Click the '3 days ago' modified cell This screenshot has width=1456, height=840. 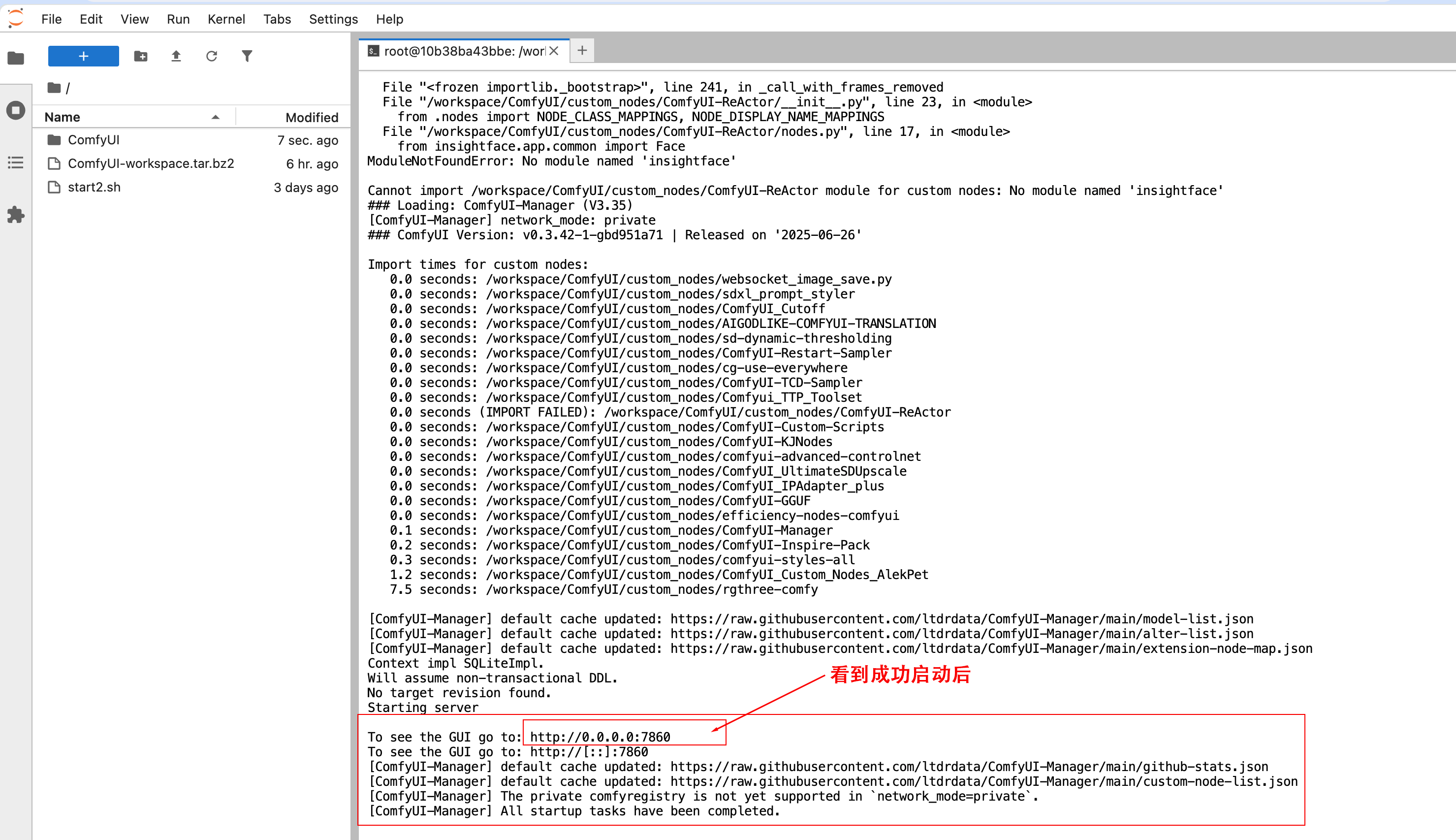[306, 188]
